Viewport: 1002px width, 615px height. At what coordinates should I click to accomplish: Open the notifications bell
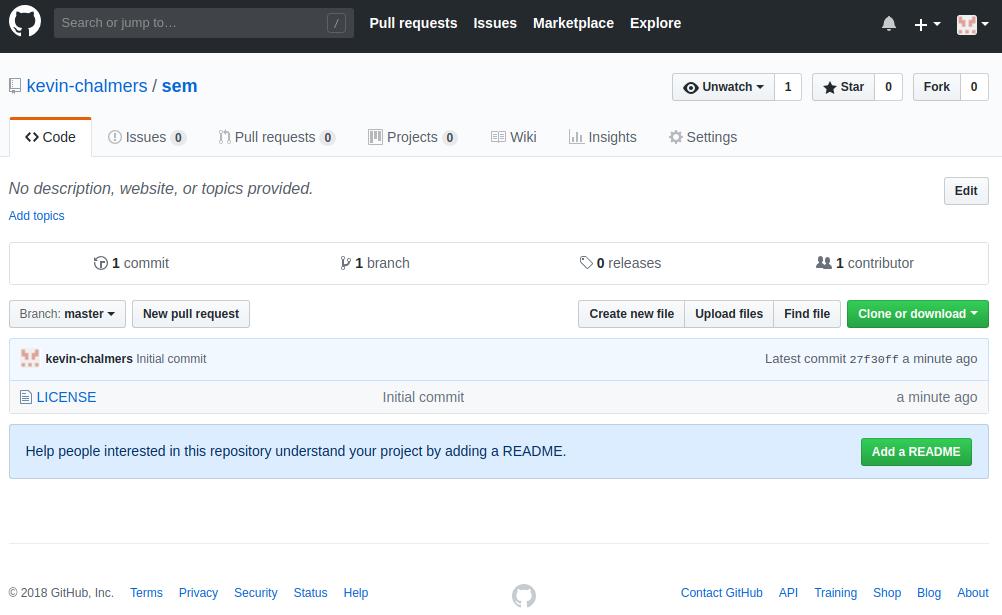[x=889, y=23]
